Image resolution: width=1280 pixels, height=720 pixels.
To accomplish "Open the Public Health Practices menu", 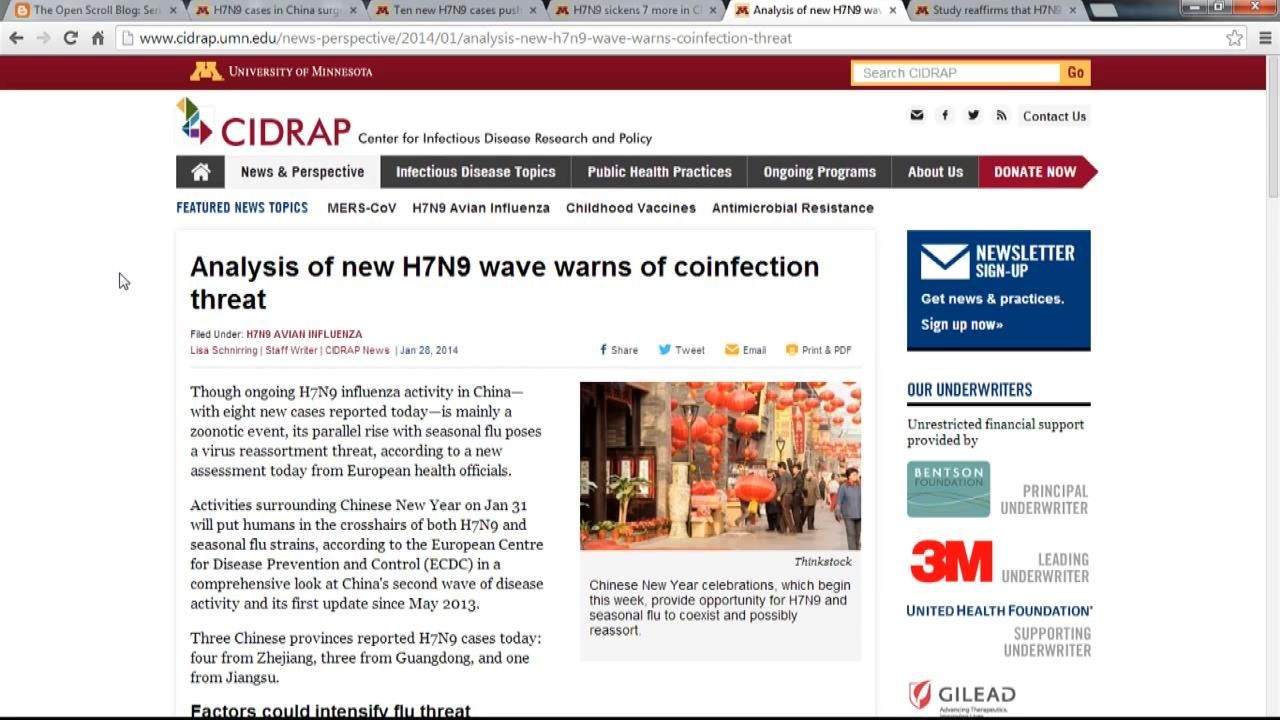I will (x=659, y=172).
